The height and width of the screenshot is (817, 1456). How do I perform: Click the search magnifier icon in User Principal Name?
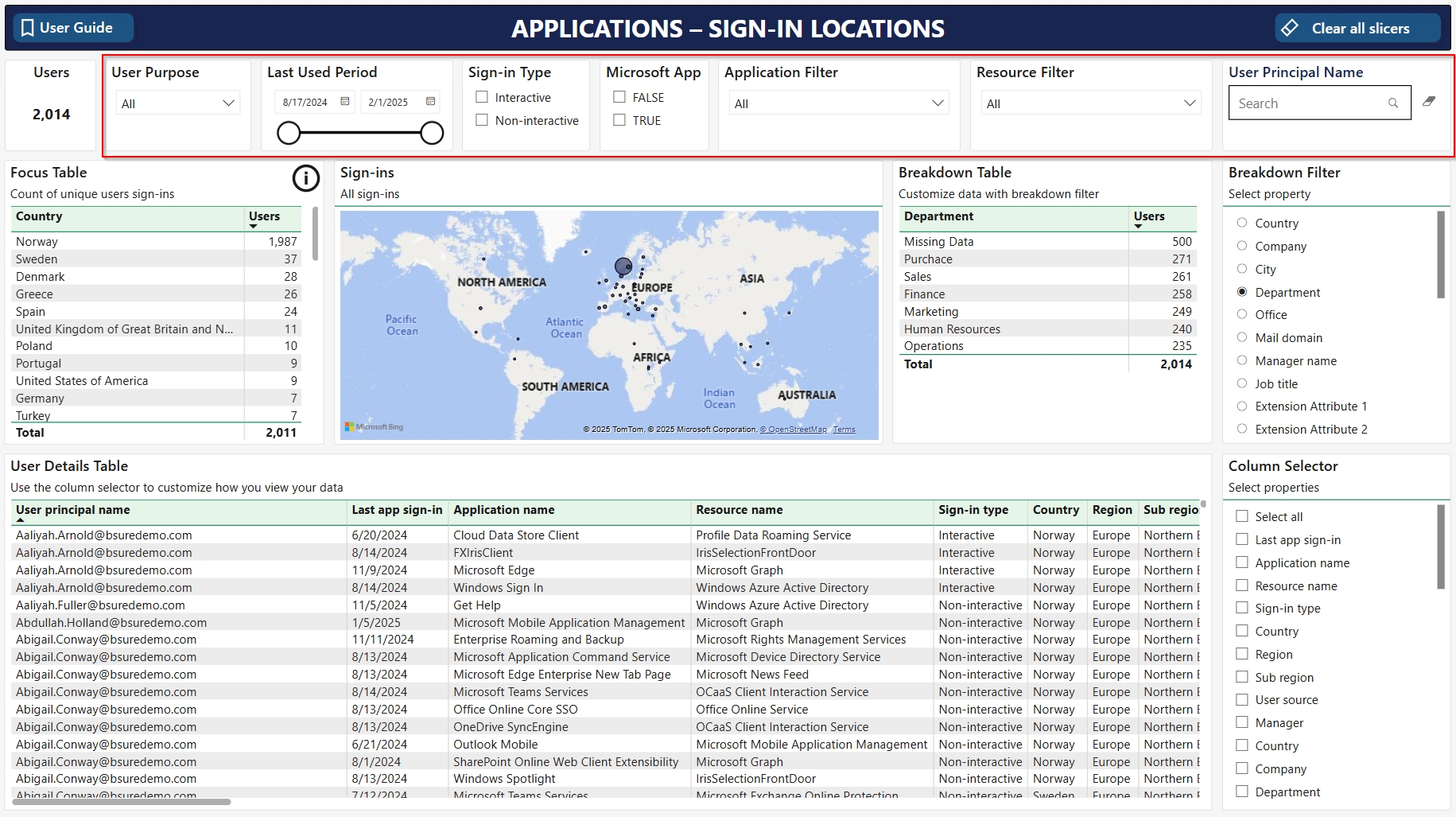pyautogui.click(x=1393, y=103)
